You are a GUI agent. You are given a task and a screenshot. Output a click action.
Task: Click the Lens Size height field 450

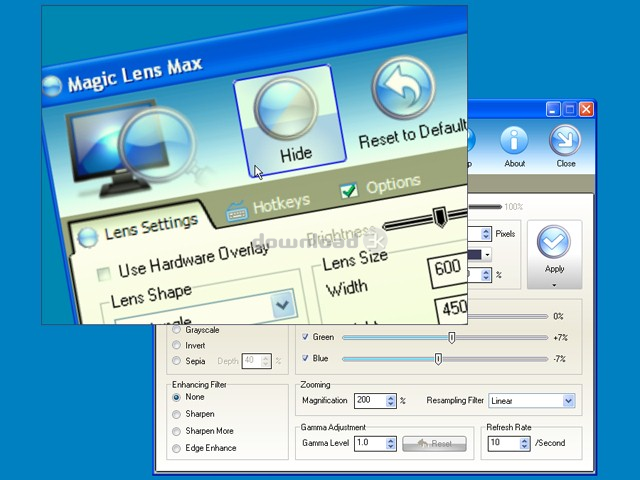(452, 310)
